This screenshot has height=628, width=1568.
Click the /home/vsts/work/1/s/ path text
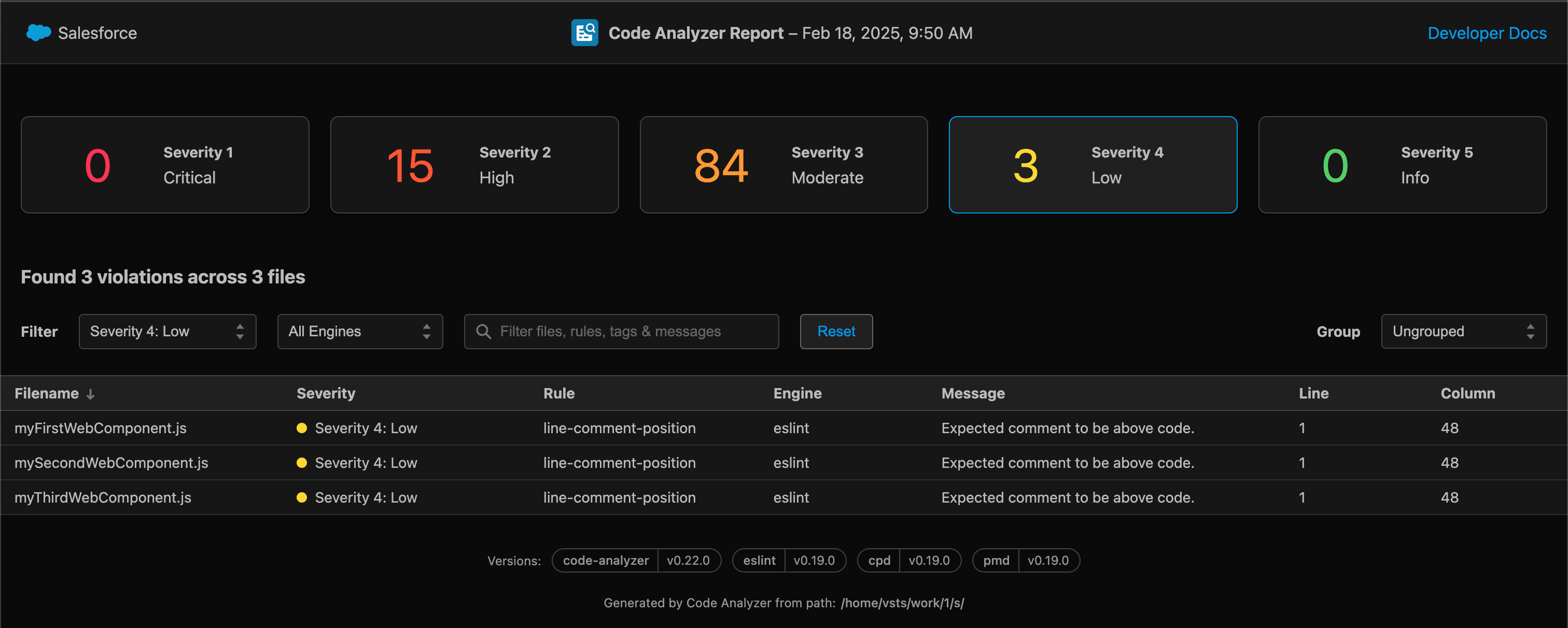point(902,603)
